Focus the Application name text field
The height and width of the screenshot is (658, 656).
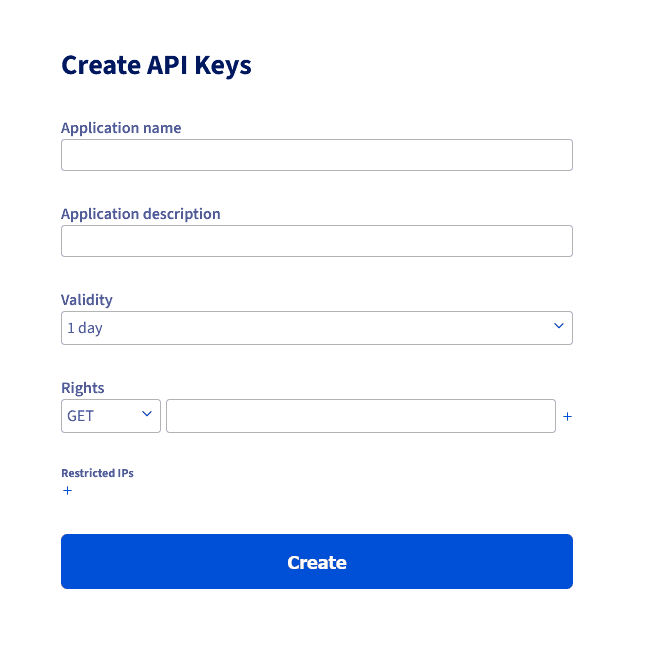[x=316, y=155]
